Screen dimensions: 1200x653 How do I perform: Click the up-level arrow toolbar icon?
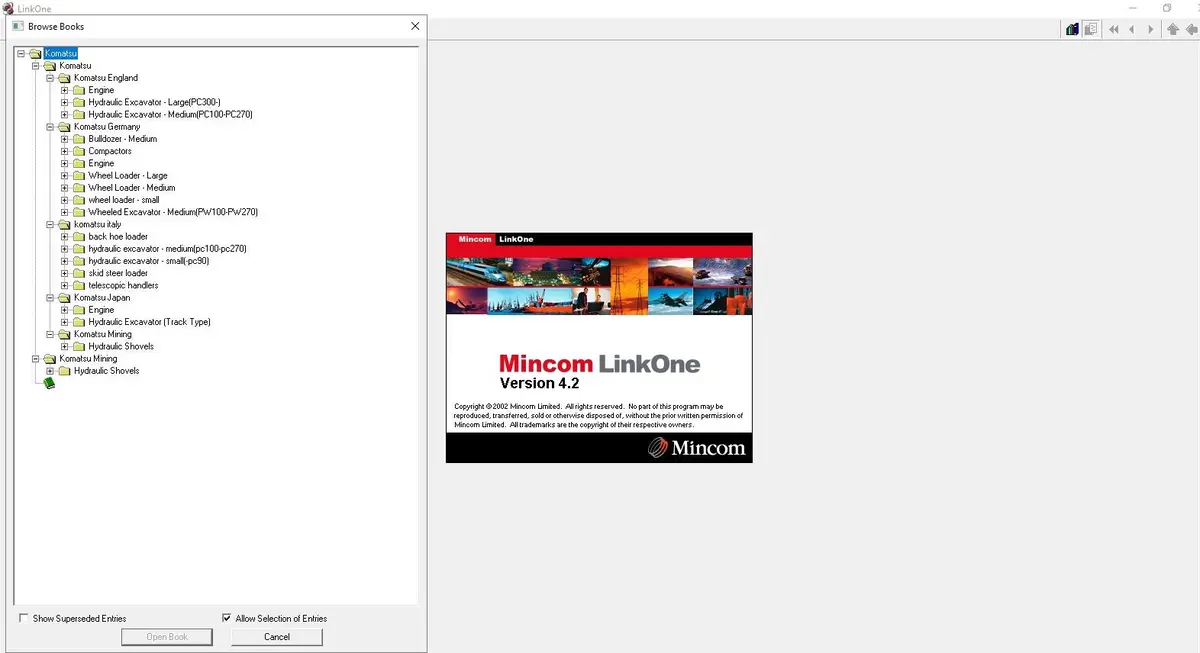(x=1174, y=29)
